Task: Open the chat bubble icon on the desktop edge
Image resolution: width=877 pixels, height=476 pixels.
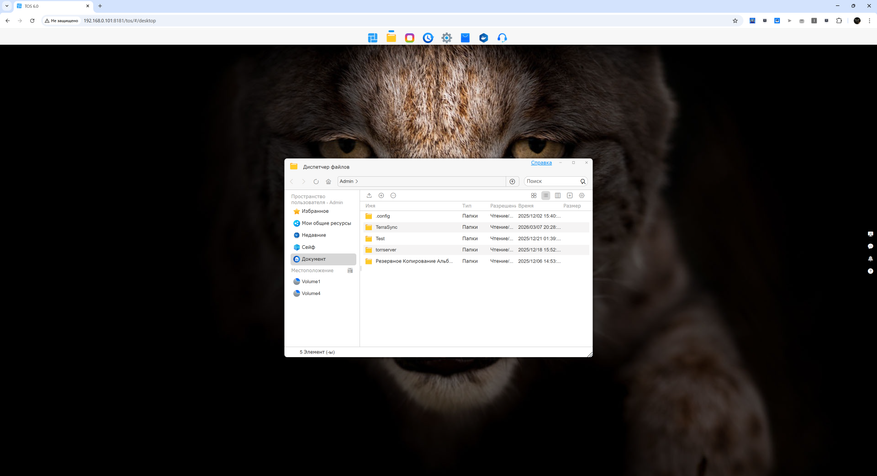Action: [870, 247]
